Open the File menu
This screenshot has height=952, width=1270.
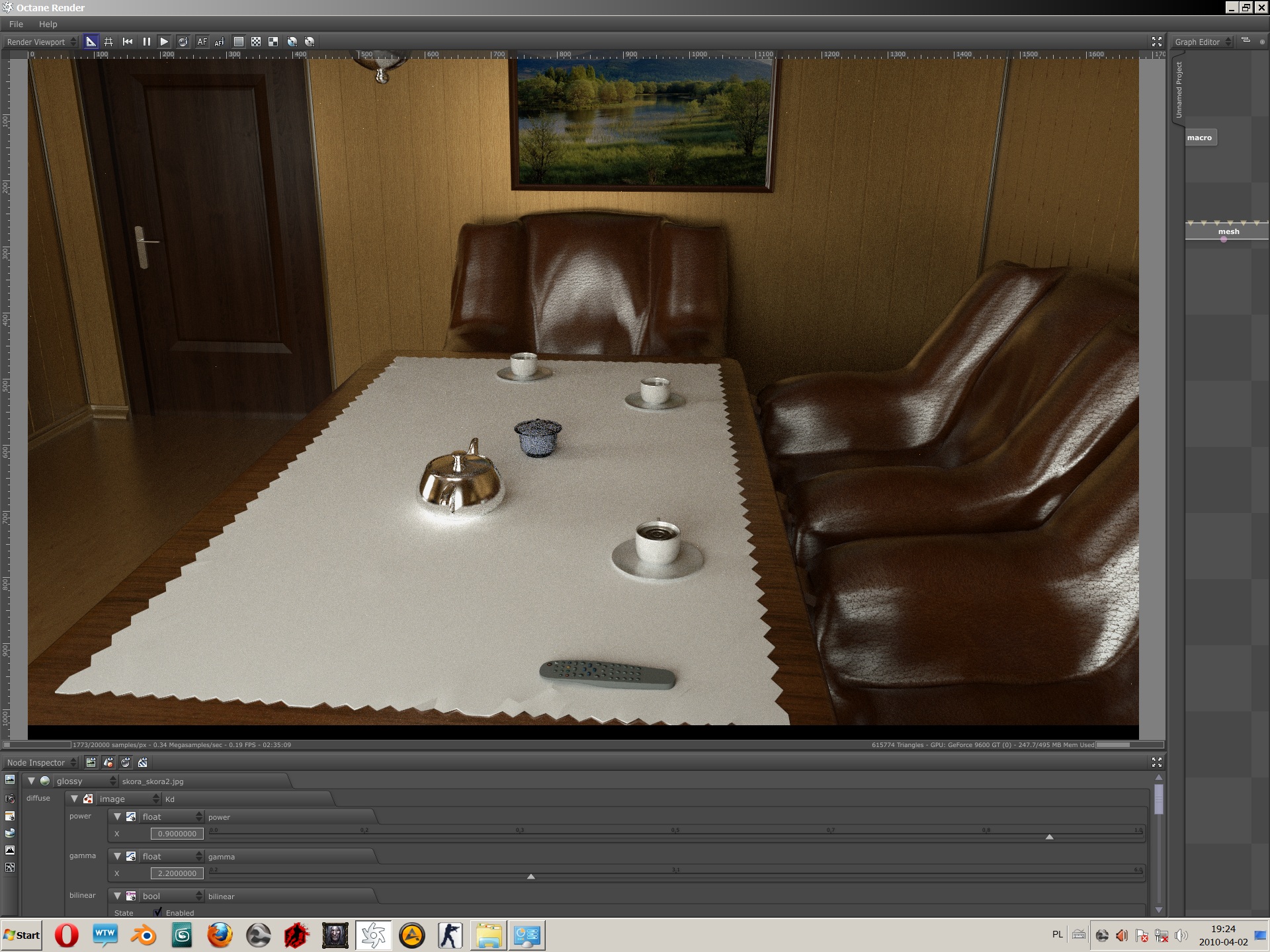16,24
